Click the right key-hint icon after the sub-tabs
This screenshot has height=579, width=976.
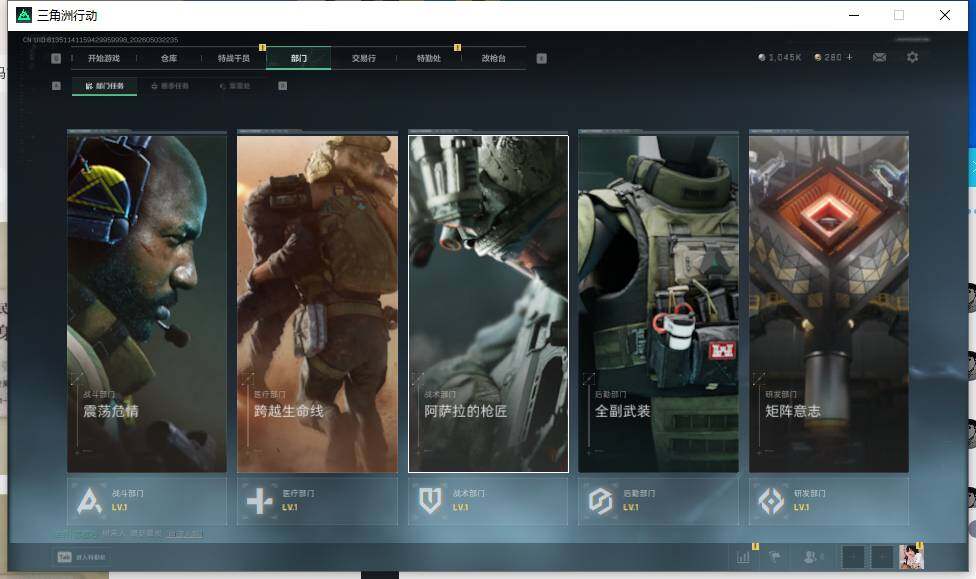point(283,86)
